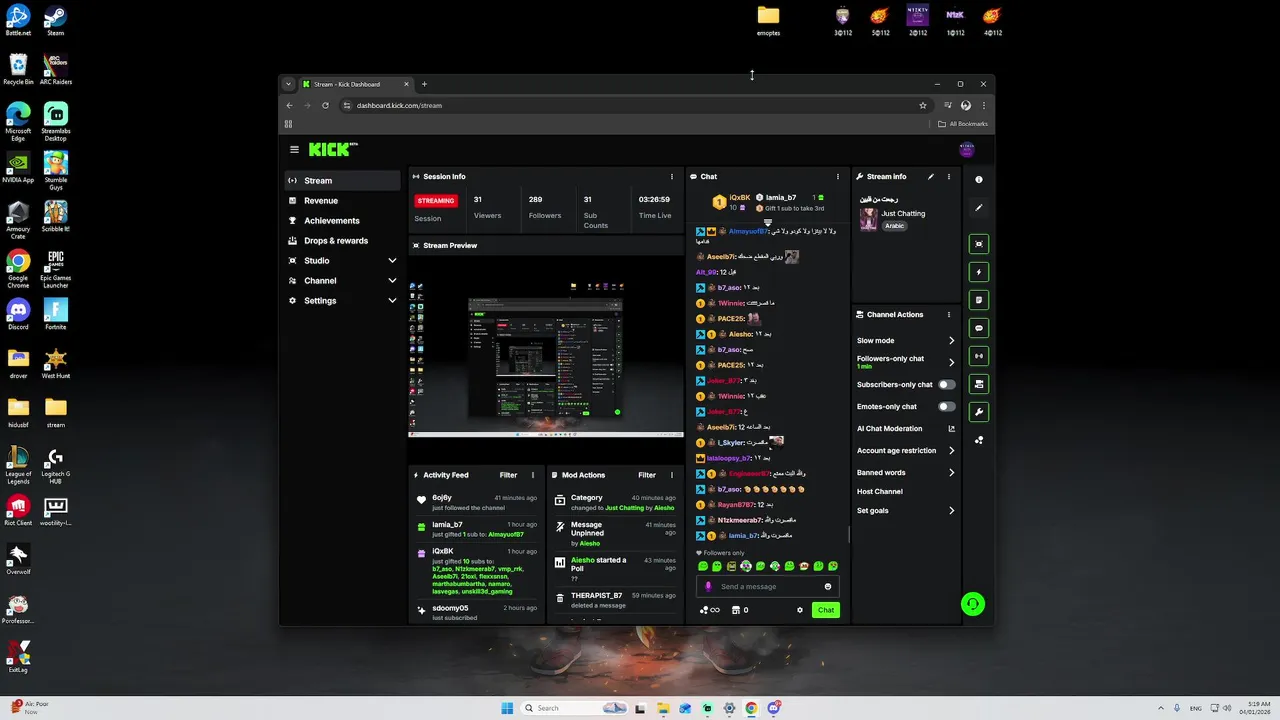Screen dimensions: 1280x720
Task: Open the chat settings gear
Action: point(799,610)
